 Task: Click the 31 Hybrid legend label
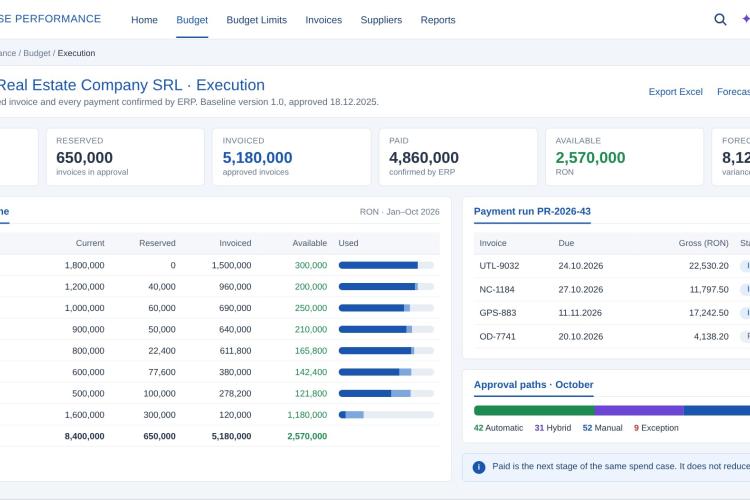552,428
